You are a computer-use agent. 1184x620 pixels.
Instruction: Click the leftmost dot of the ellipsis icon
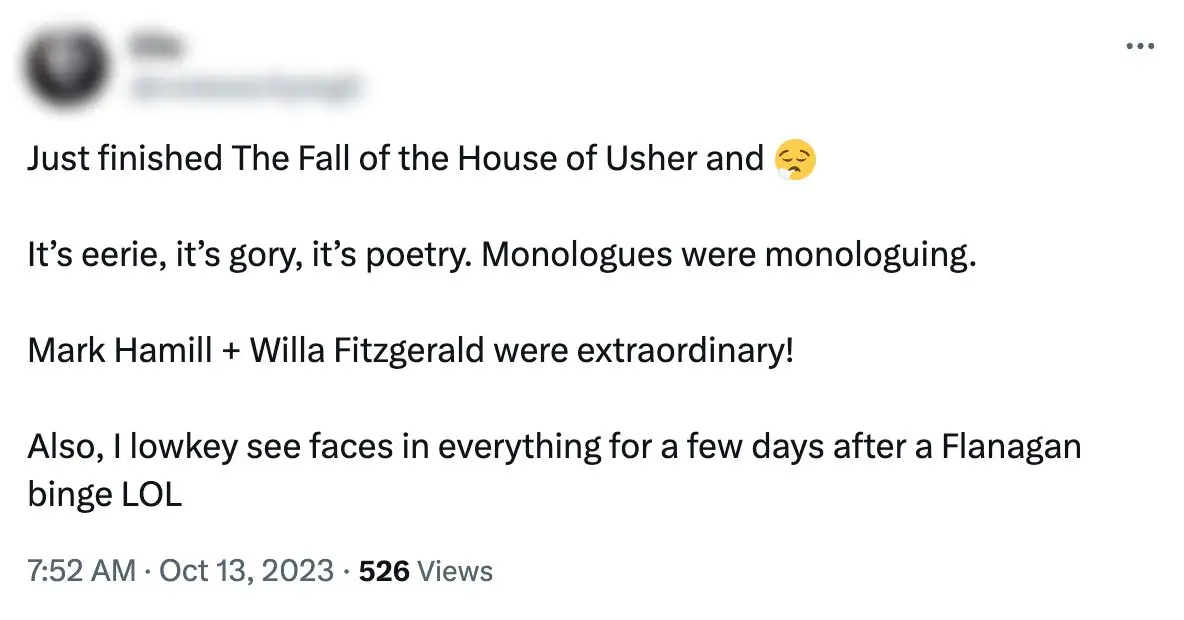(x=1128, y=45)
